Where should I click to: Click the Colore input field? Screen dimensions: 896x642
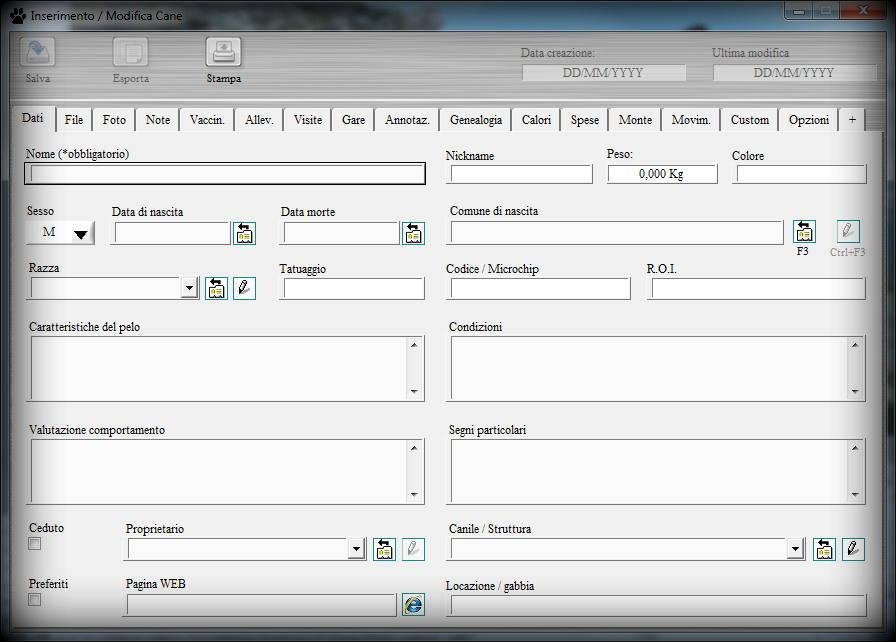(x=801, y=174)
